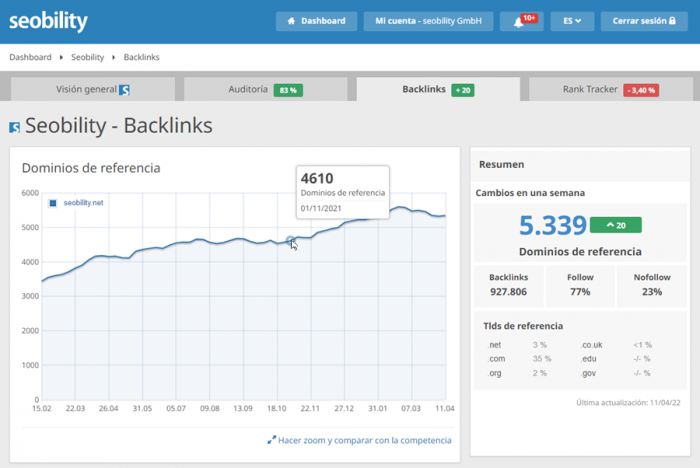Viewport: 700px width, 468px height.
Task: Click the 6000 y-axis label
Action: tap(30, 193)
